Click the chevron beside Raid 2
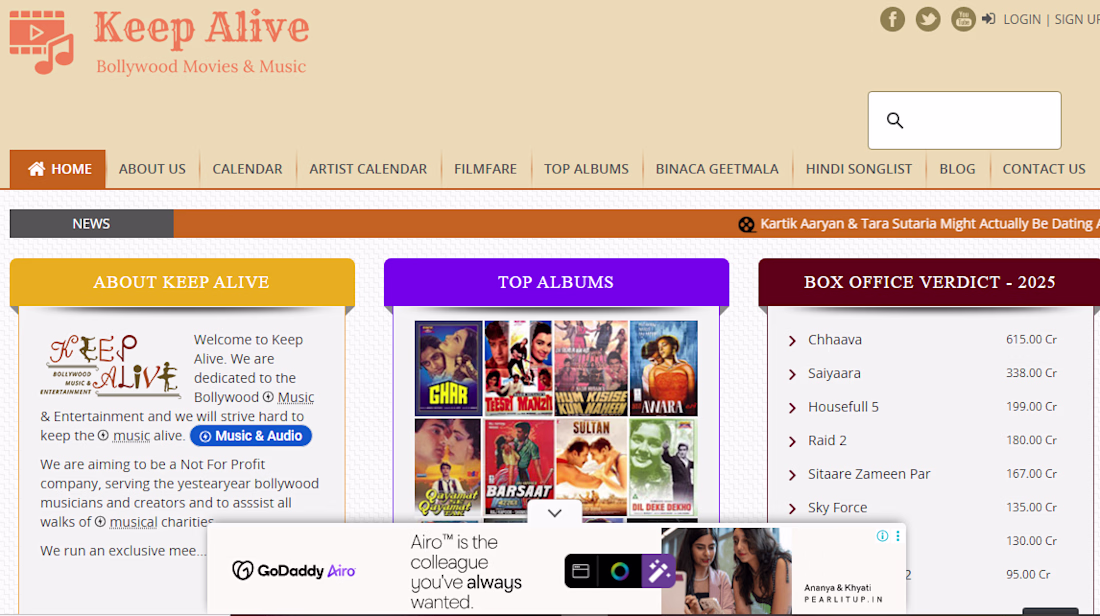Viewport: 1100px width, 616px height. pos(792,442)
